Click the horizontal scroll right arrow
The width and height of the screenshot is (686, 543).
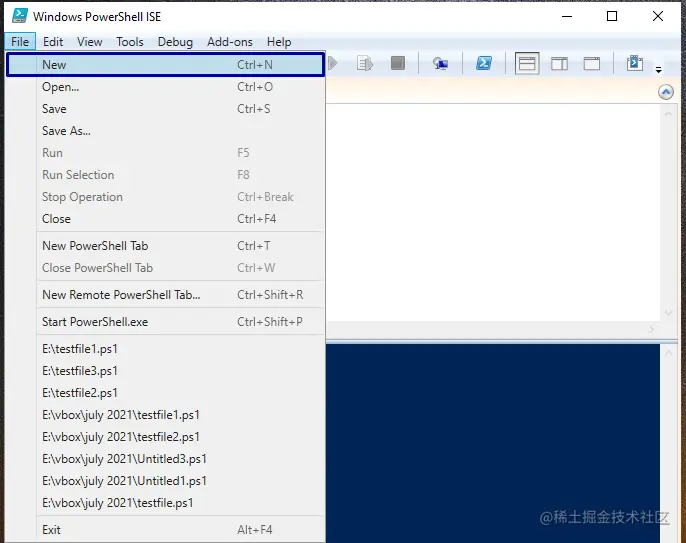651,329
